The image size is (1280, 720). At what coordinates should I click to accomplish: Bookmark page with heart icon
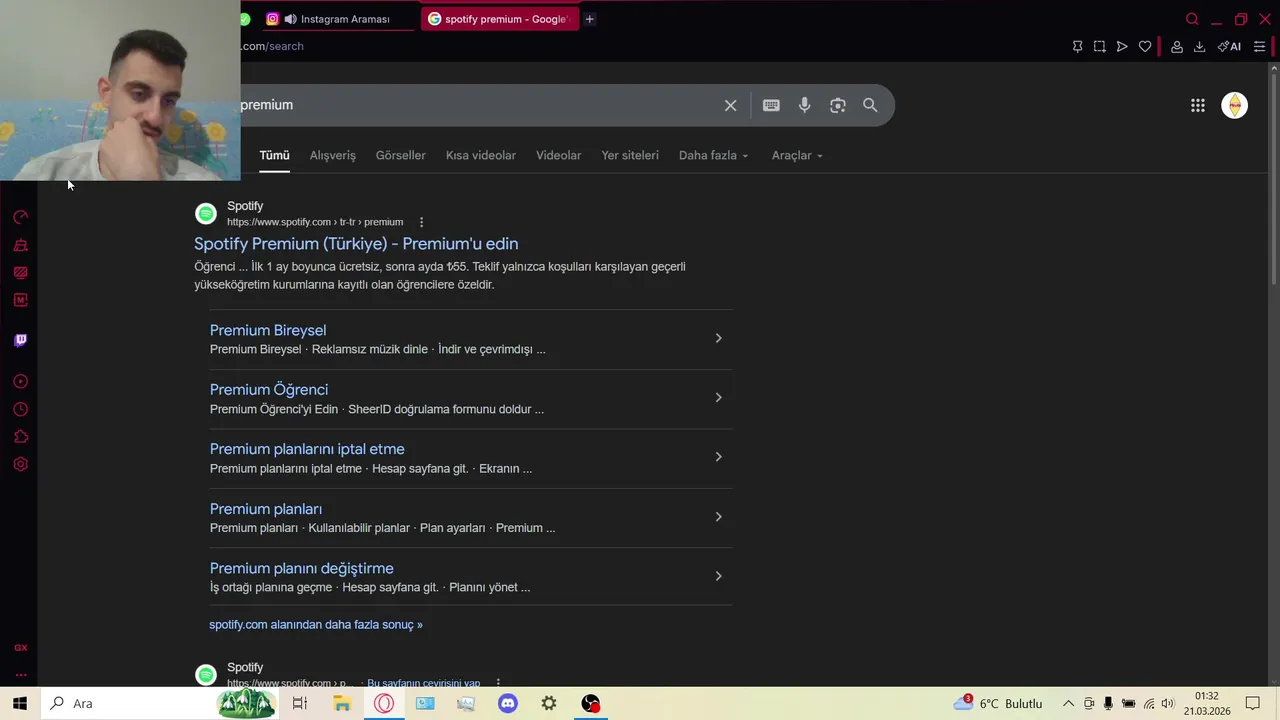click(1145, 46)
